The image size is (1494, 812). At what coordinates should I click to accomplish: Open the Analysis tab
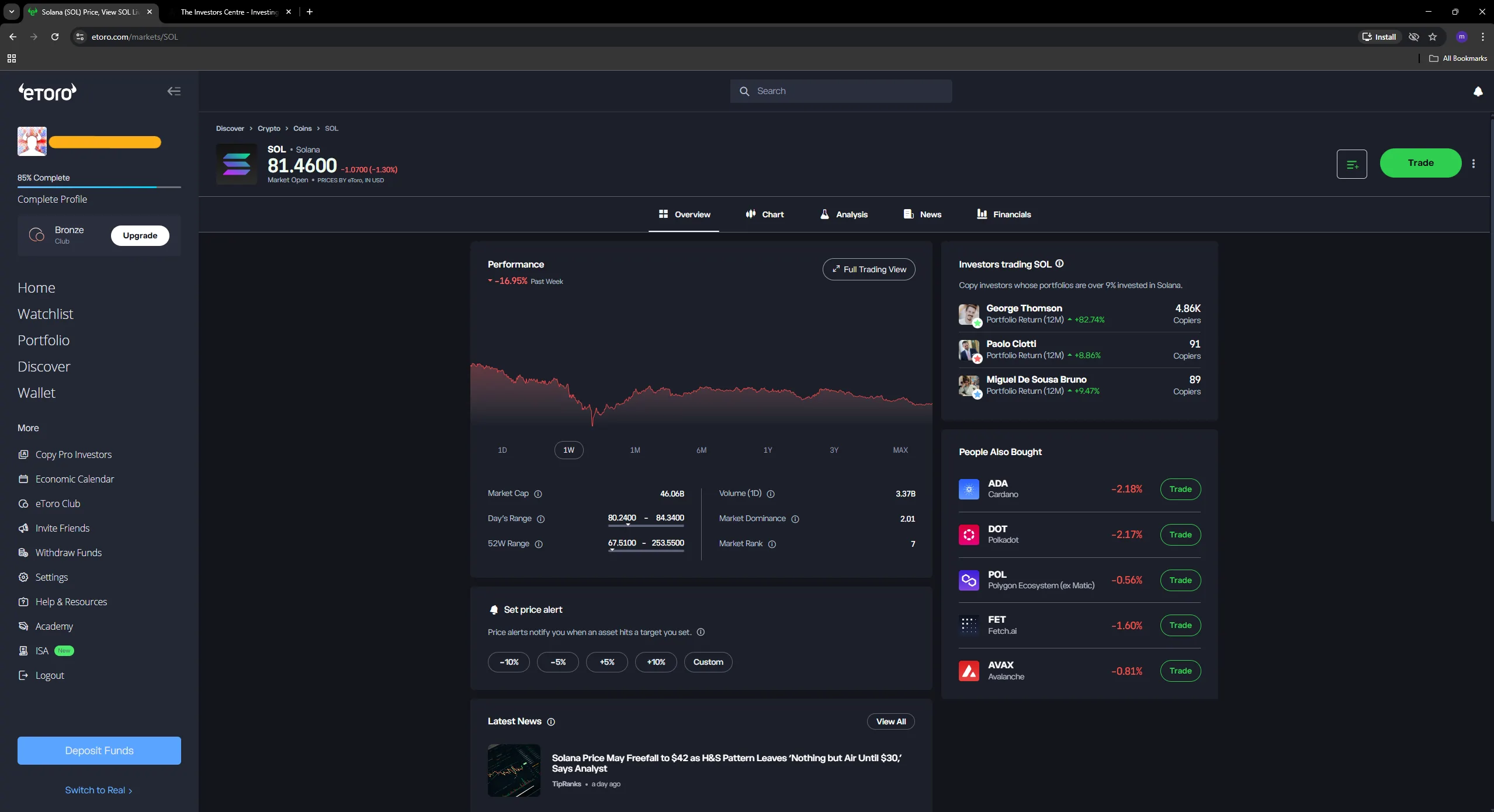(x=844, y=215)
